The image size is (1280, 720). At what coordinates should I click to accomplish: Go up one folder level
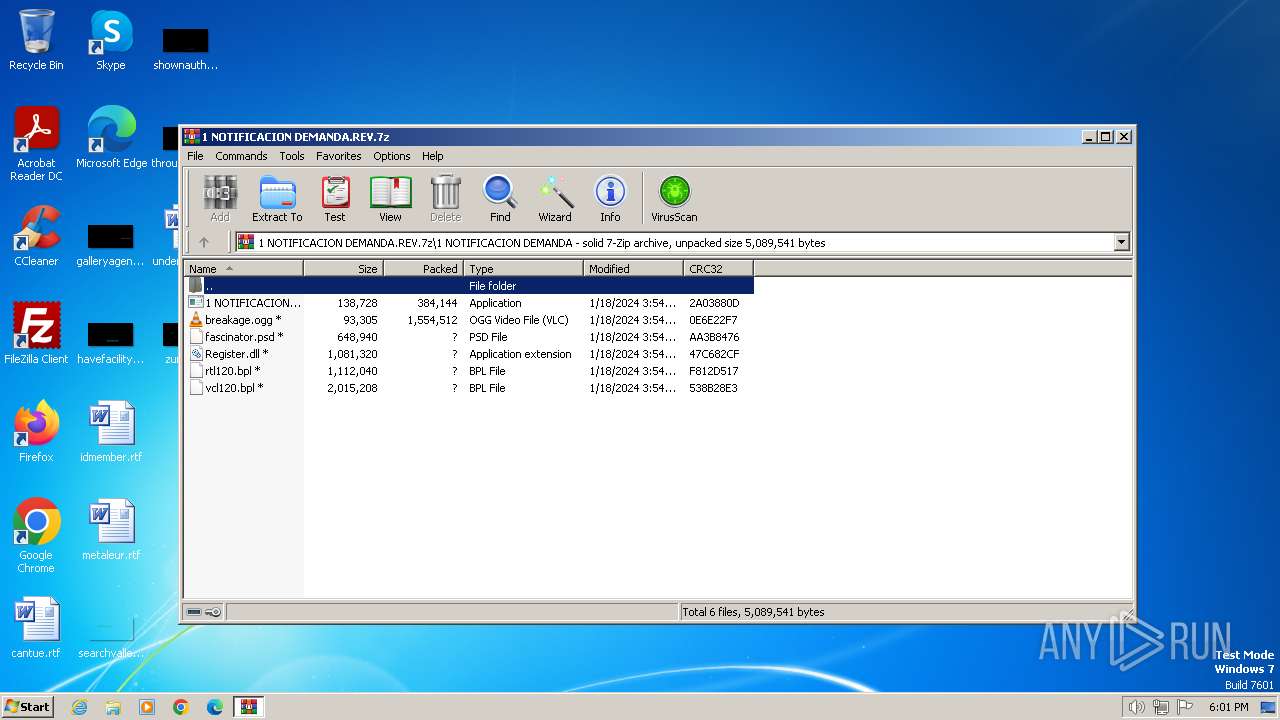click(204, 242)
